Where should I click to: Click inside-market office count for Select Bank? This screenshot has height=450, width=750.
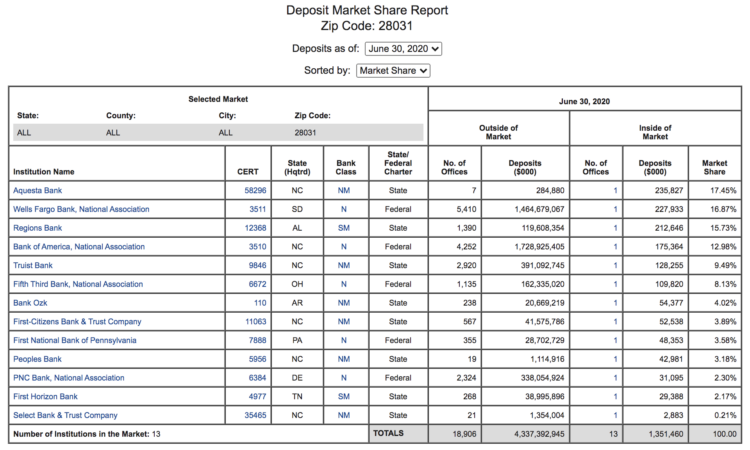point(615,415)
